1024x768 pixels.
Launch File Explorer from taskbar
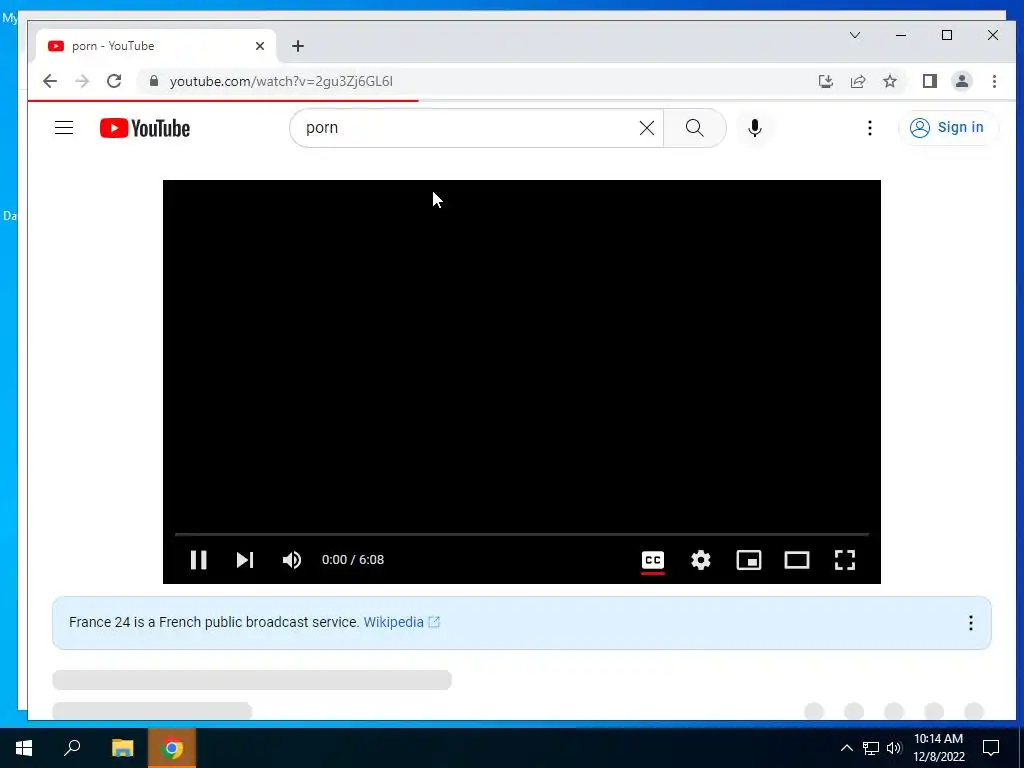pos(122,748)
